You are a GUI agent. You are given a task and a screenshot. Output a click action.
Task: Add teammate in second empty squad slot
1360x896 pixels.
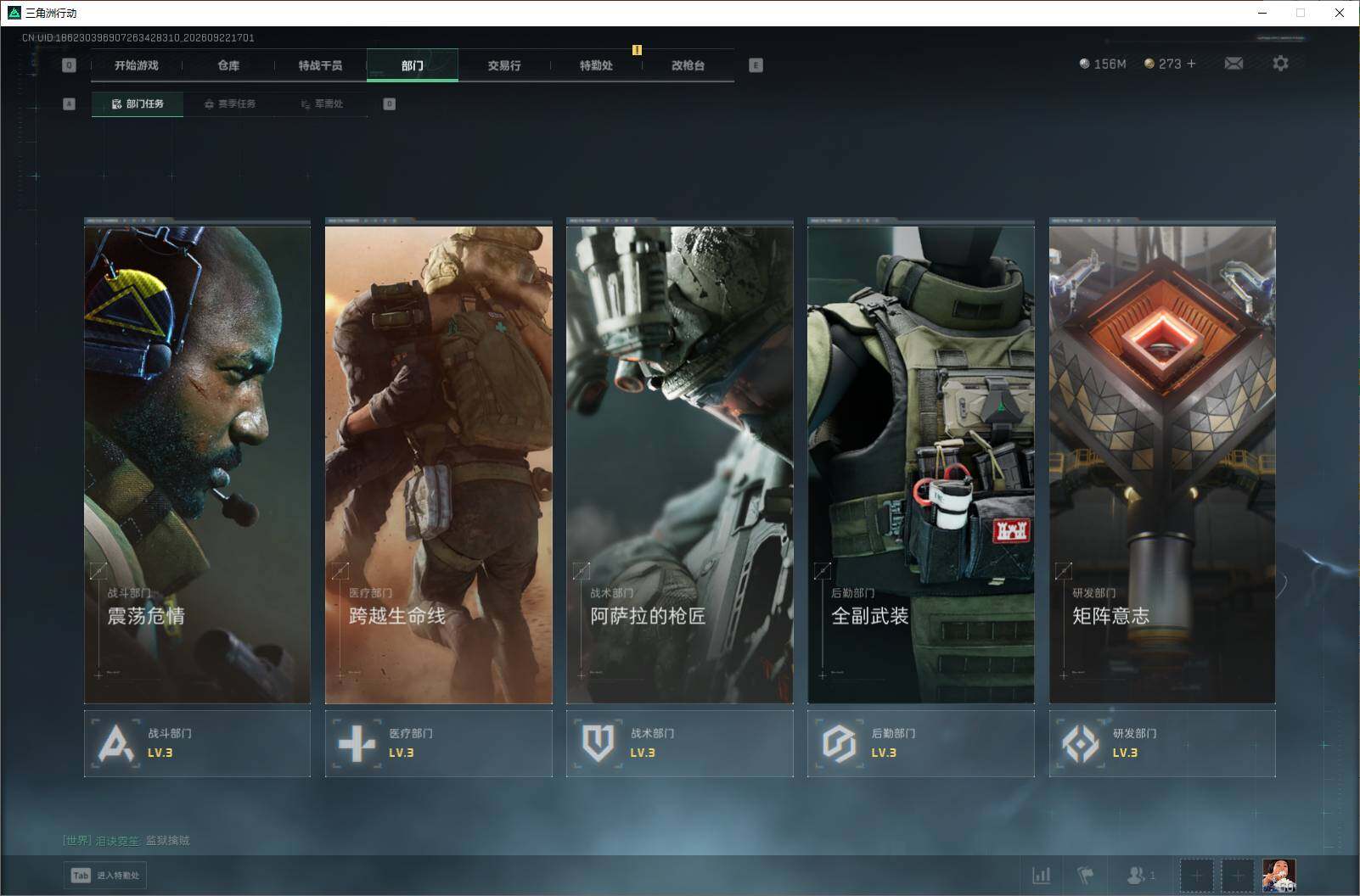point(1237,875)
